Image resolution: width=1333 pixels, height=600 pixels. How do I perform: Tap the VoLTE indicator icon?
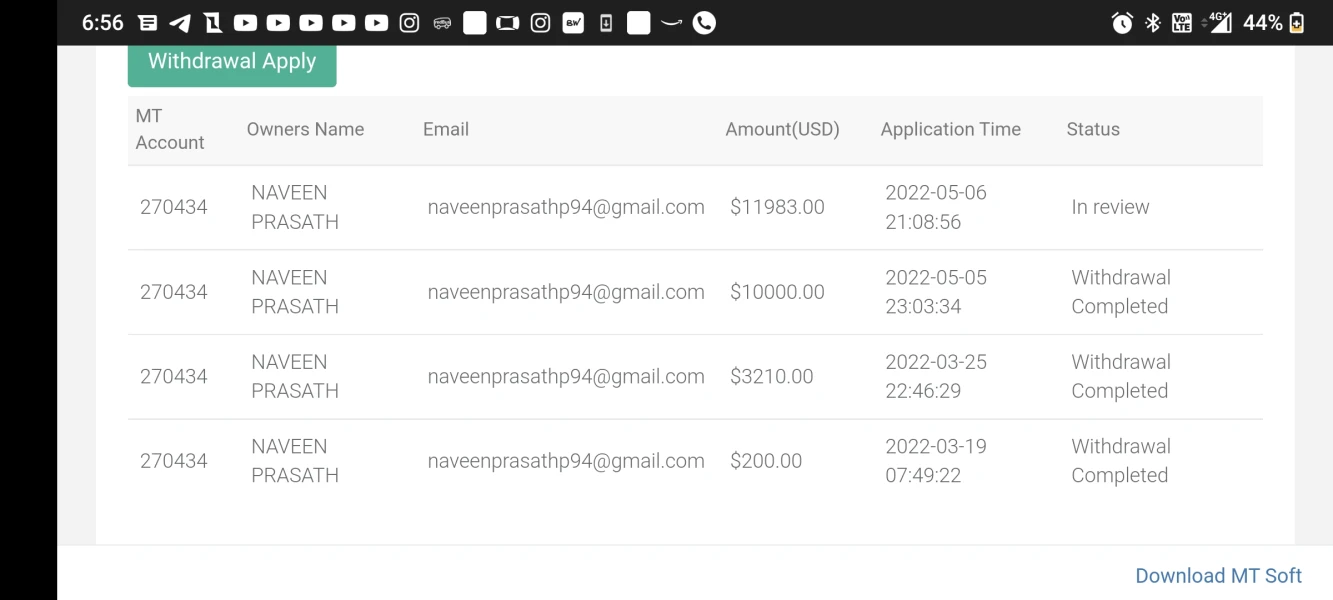tap(1181, 23)
